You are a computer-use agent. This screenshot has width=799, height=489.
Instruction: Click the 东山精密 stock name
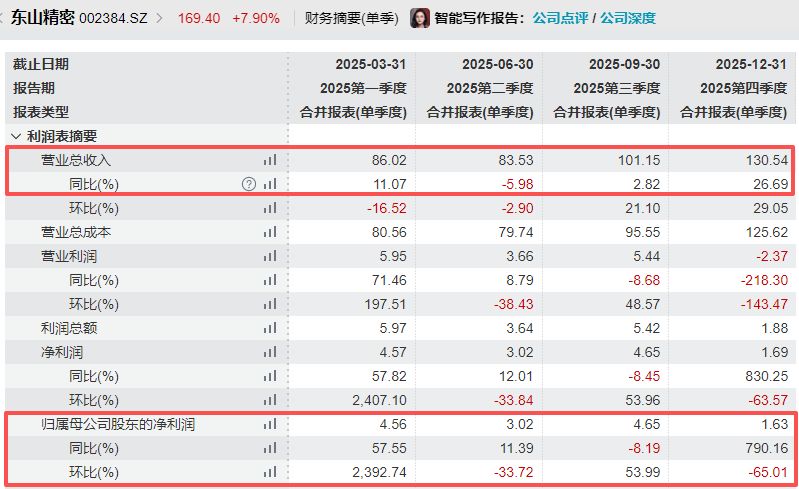point(43,18)
